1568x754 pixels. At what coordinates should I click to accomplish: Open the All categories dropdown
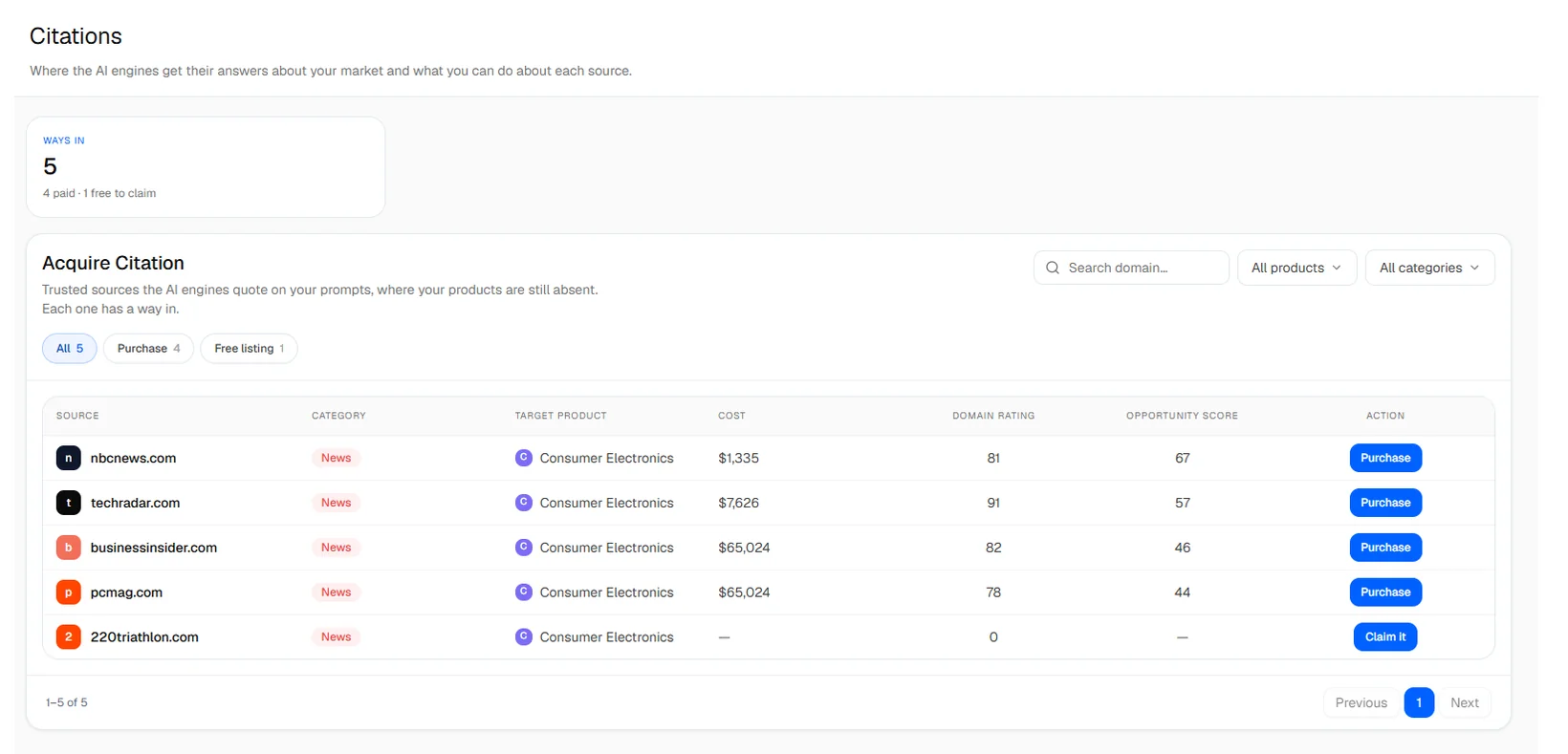(1429, 268)
